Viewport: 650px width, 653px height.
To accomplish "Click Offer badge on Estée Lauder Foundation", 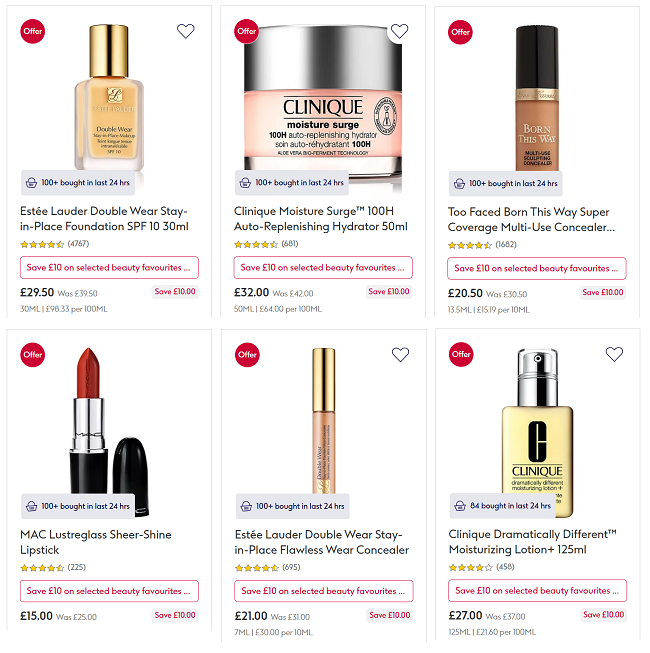I will tap(32, 31).
